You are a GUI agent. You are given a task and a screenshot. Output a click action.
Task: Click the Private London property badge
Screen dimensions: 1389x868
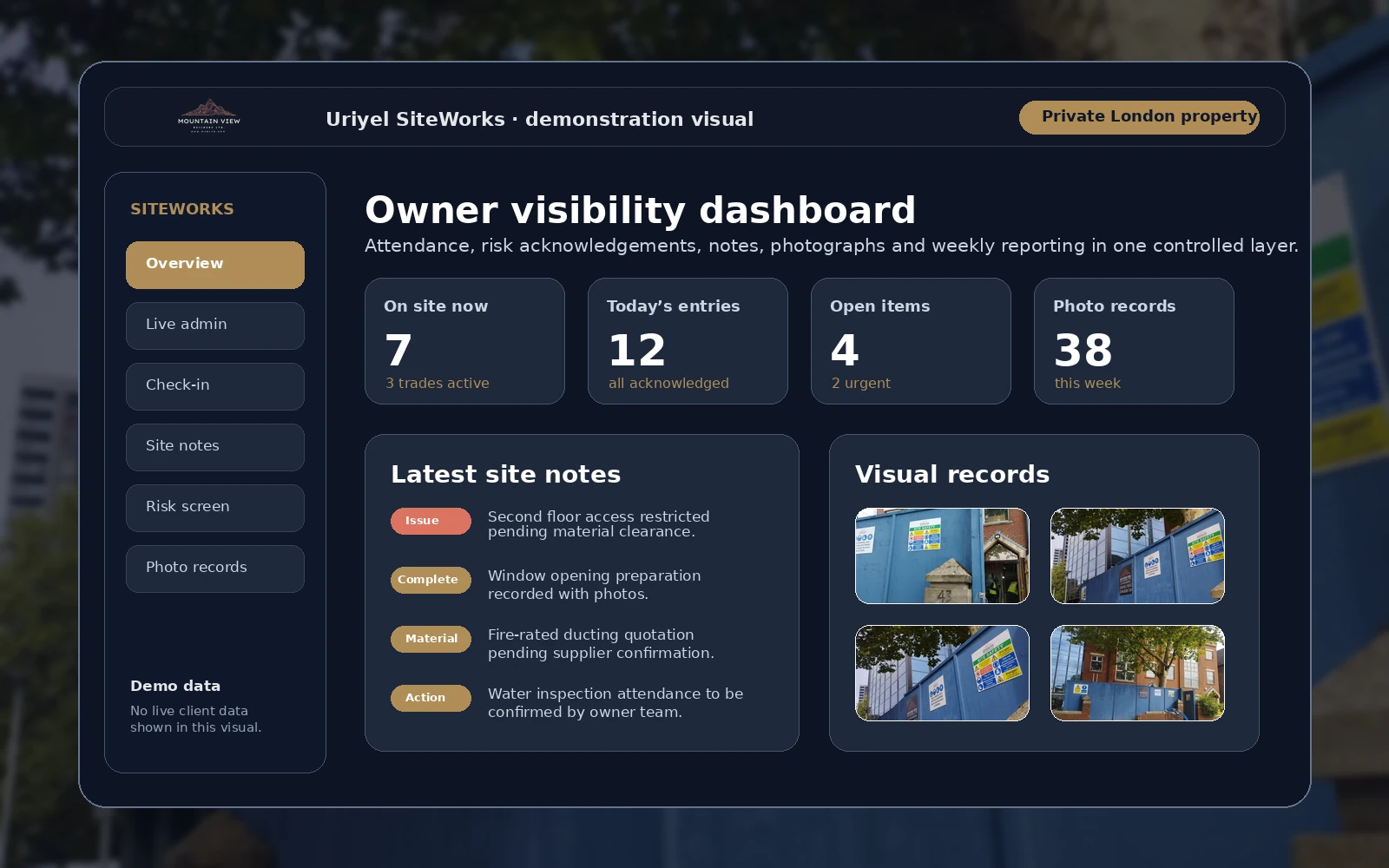coord(1139,117)
